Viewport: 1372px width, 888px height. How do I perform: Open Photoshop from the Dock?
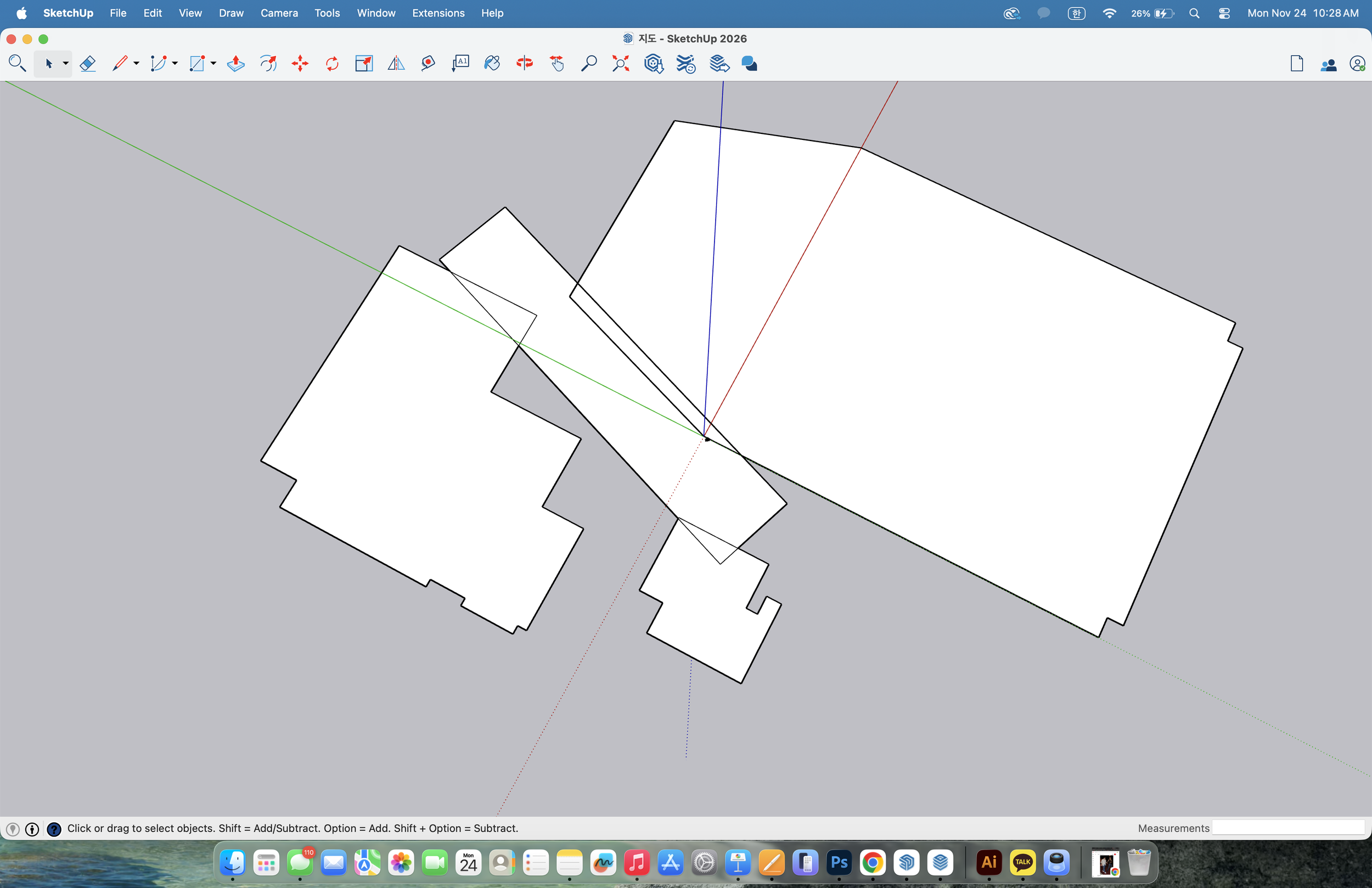839,863
